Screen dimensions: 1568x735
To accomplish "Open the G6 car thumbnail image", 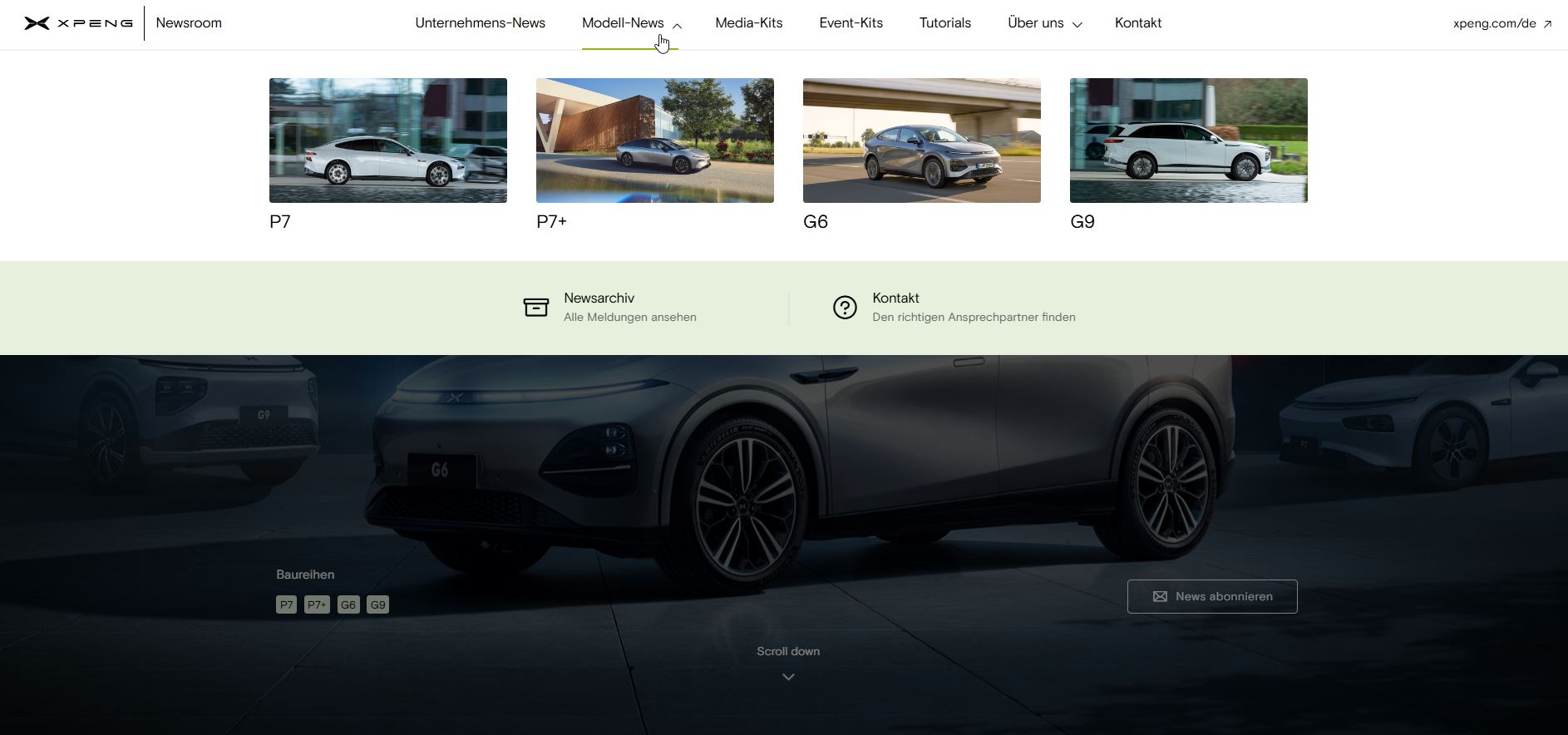I will [922, 141].
